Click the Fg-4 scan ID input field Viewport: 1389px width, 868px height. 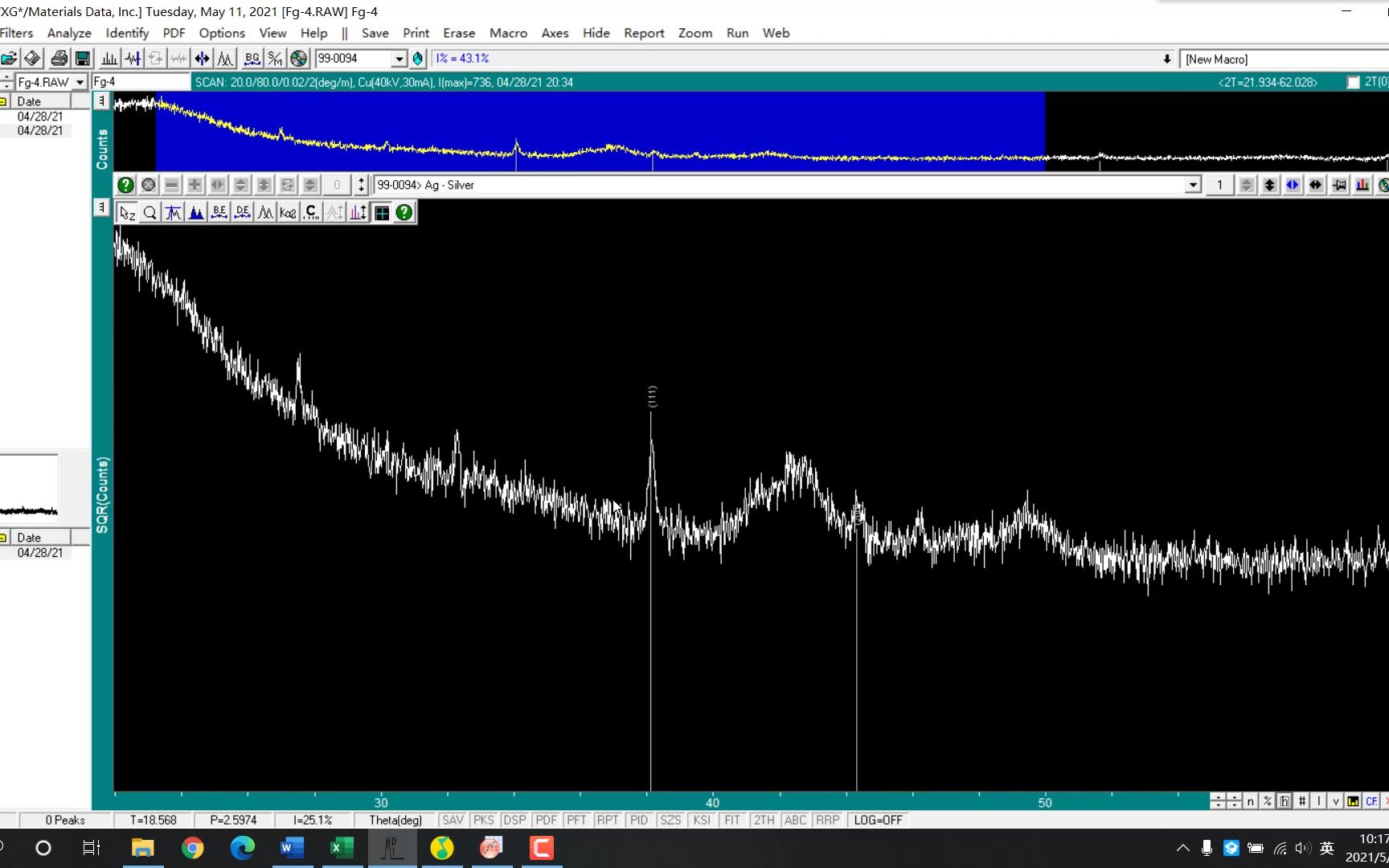(141, 82)
